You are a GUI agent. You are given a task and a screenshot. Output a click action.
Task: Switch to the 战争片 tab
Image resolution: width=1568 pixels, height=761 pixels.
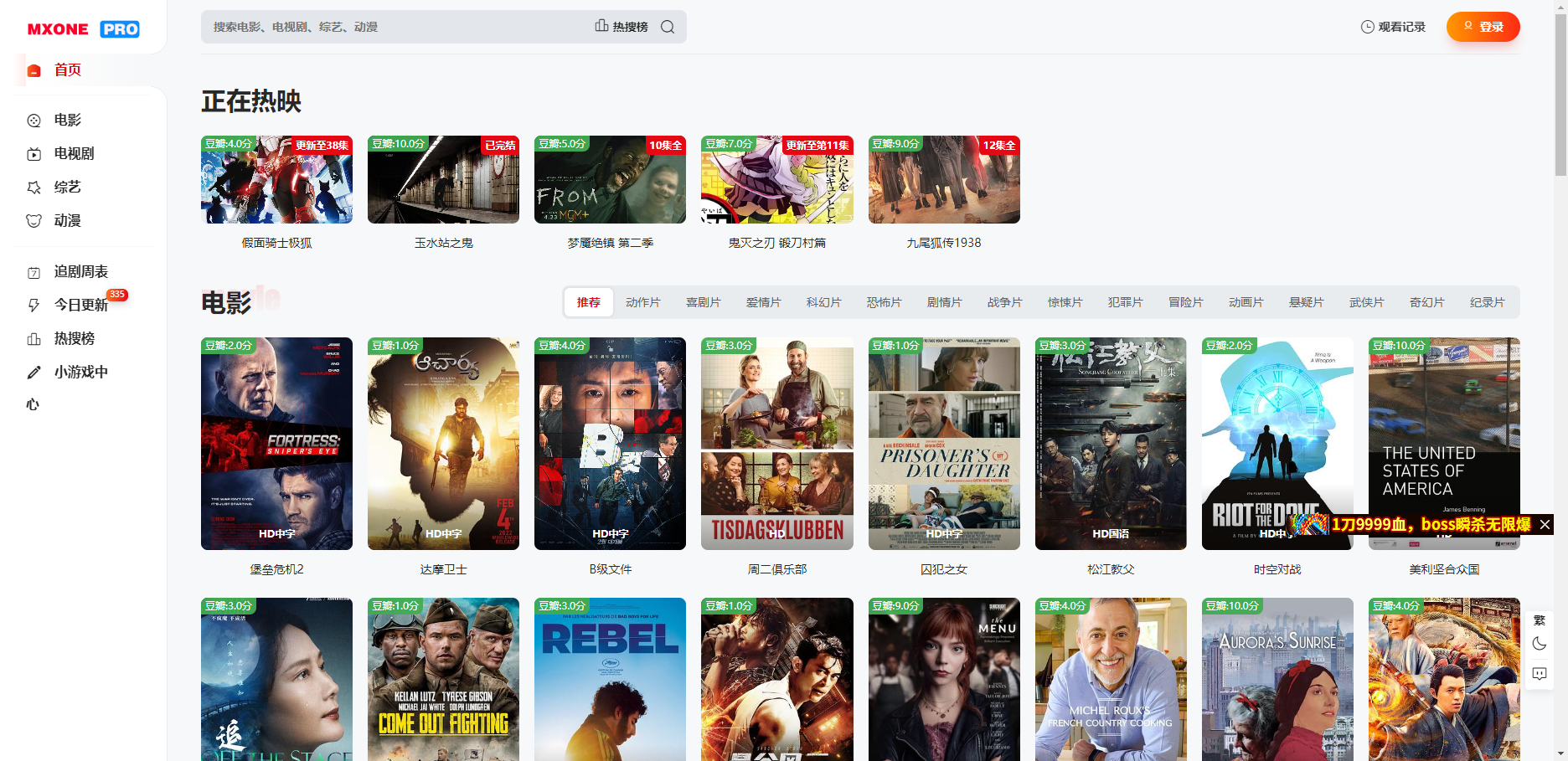coord(1005,302)
